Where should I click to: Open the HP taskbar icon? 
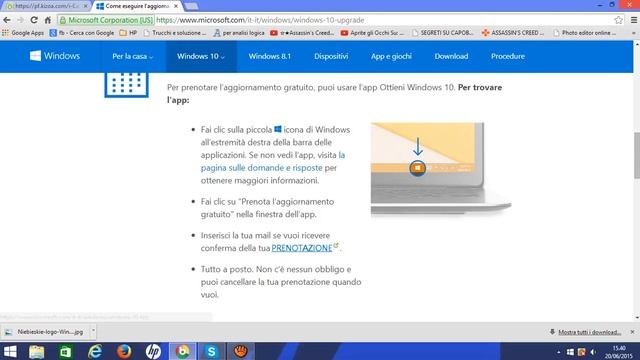[x=153, y=351]
